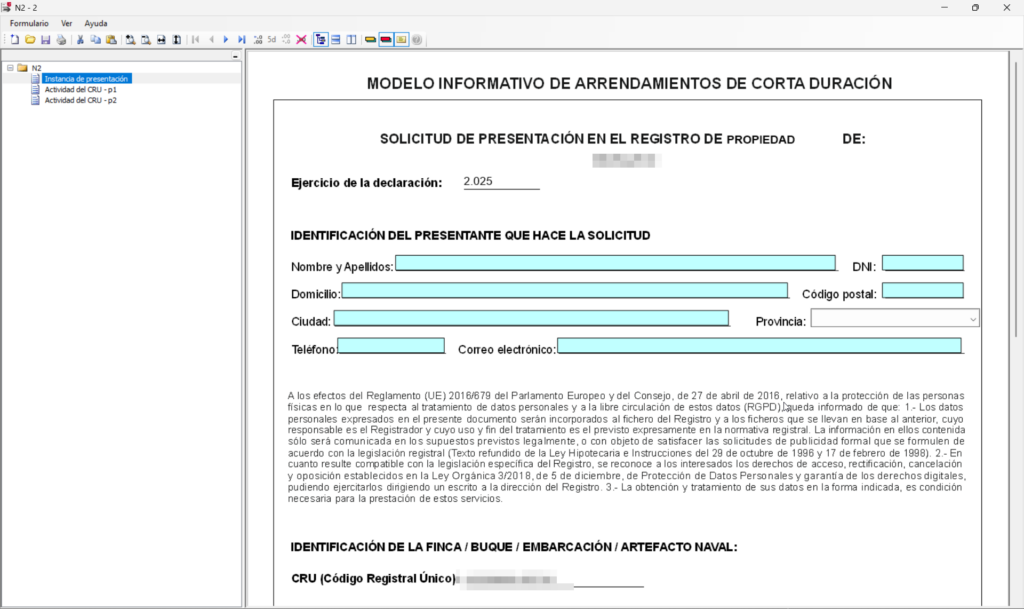
Task: Jump to the last page with the toolbar arrow
Action: point(241,40)
